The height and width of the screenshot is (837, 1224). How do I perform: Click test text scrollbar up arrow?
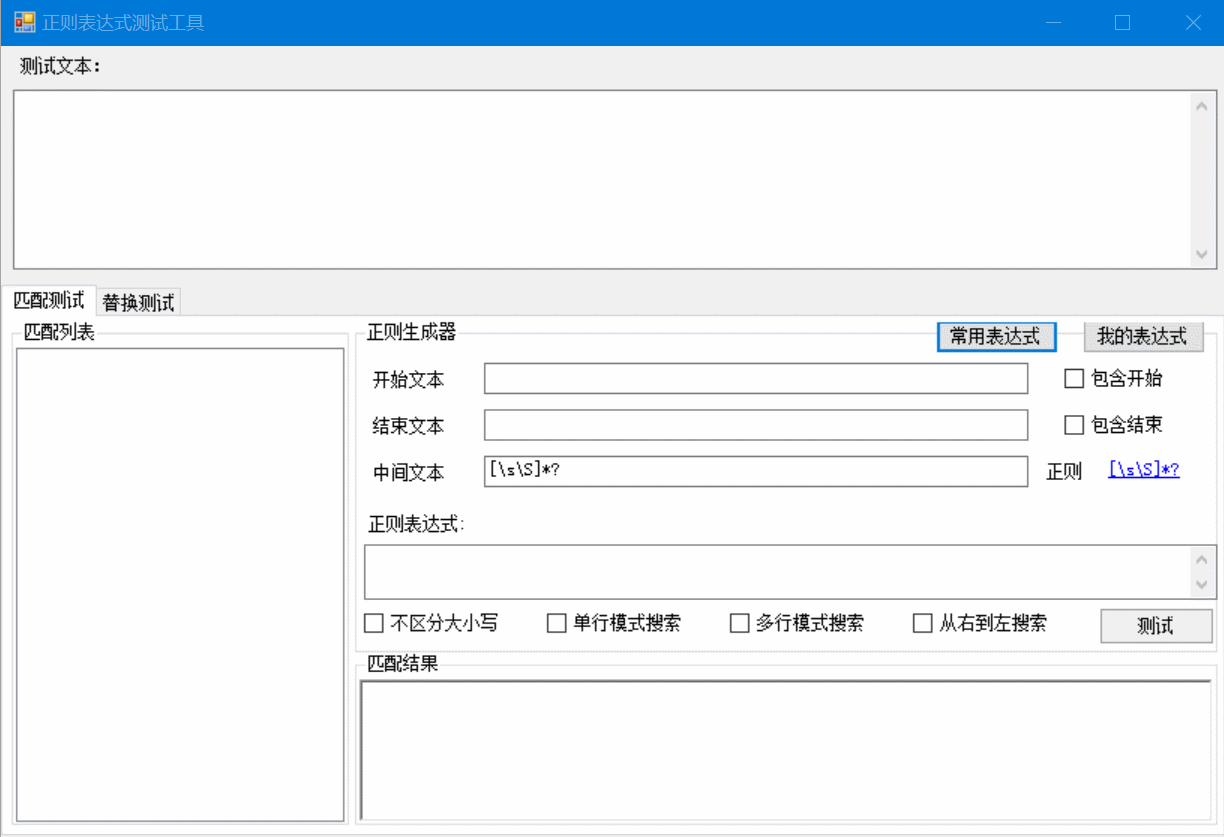tap(1201, 106)
